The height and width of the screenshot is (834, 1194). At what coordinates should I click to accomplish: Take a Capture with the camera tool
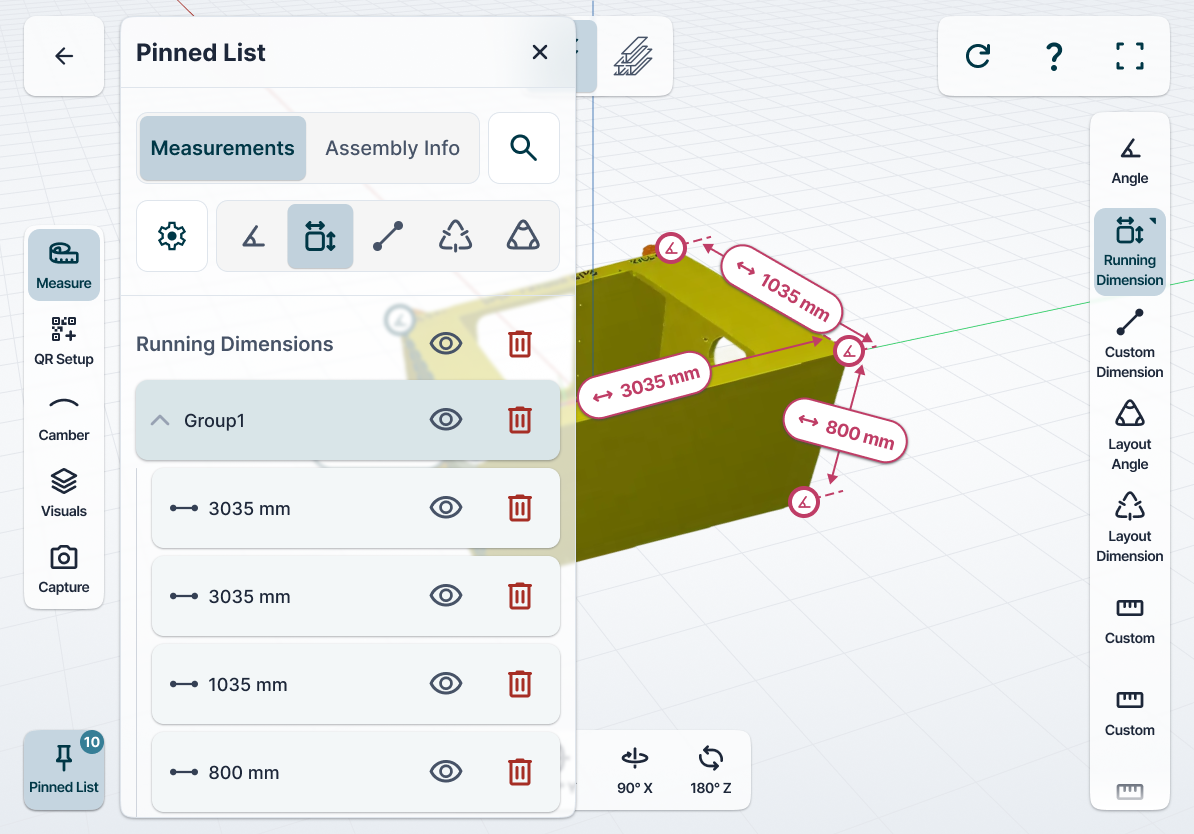64,570
